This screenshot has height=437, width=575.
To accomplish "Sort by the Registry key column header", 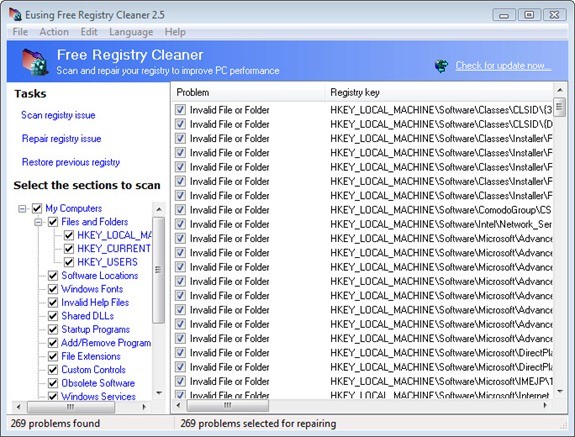I will (x=439, y=92).
